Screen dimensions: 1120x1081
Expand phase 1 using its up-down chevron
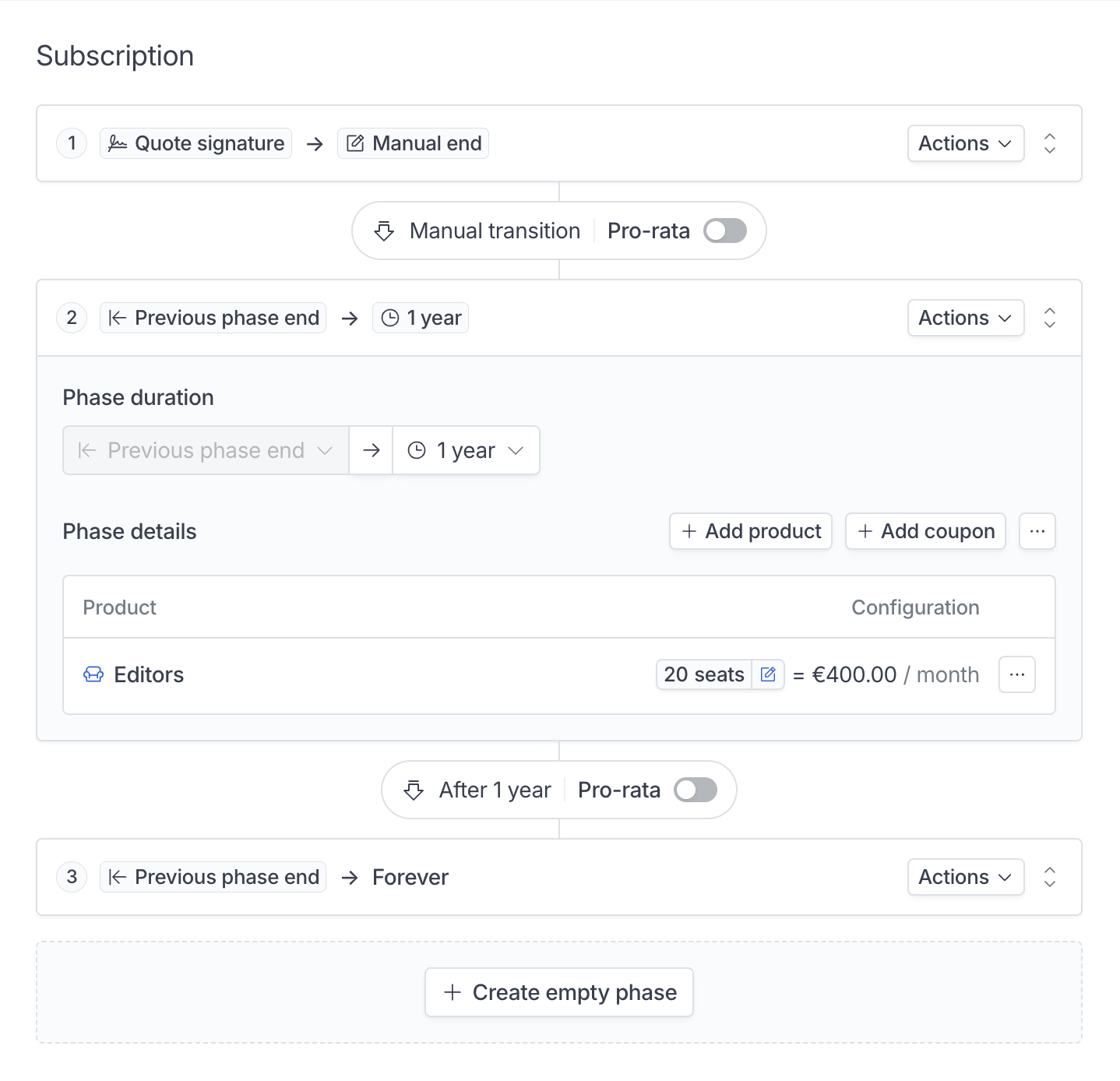[x=1050, y=143]
